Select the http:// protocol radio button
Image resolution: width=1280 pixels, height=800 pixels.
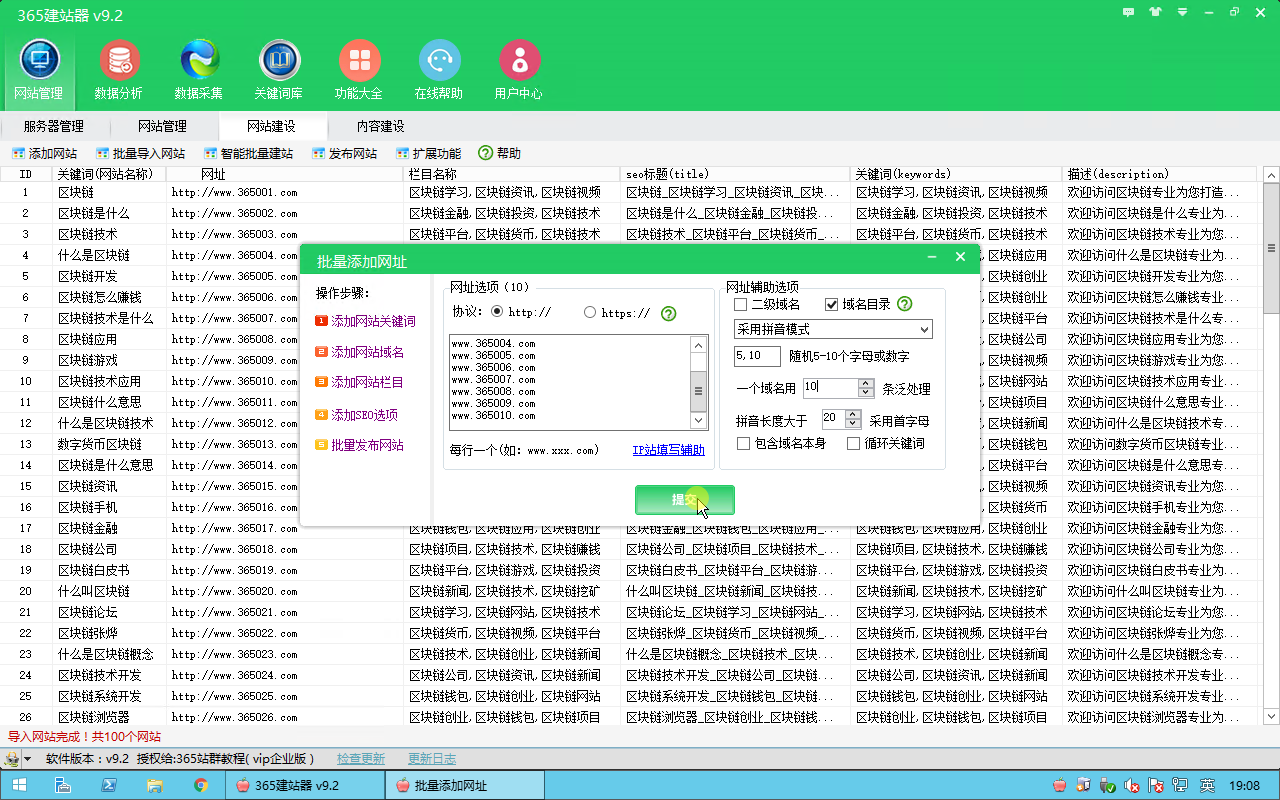click(497, 312)
